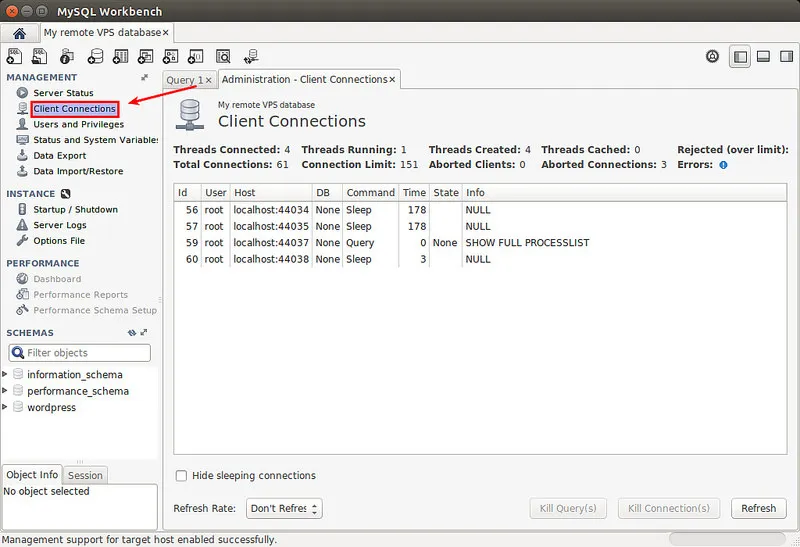Click the blue errors info icon
The width and height of the screenshot is (800, 547).
(x=723, y=165)
